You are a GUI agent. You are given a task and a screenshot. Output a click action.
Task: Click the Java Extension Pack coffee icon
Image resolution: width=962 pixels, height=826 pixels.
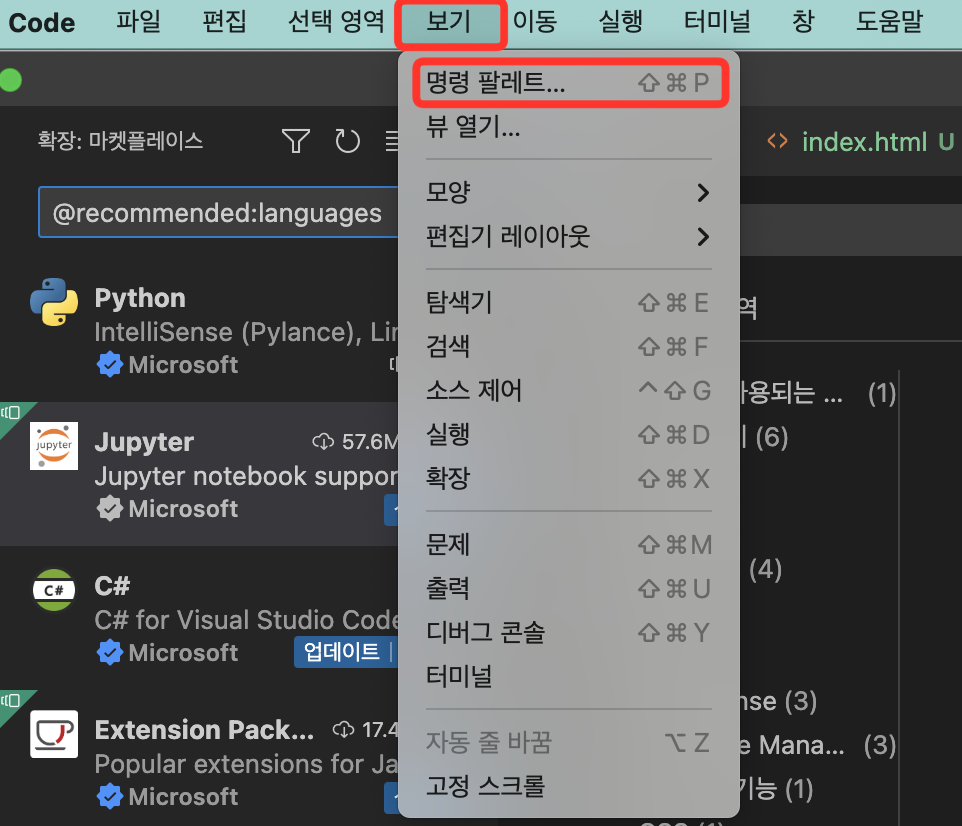point(54,734)
